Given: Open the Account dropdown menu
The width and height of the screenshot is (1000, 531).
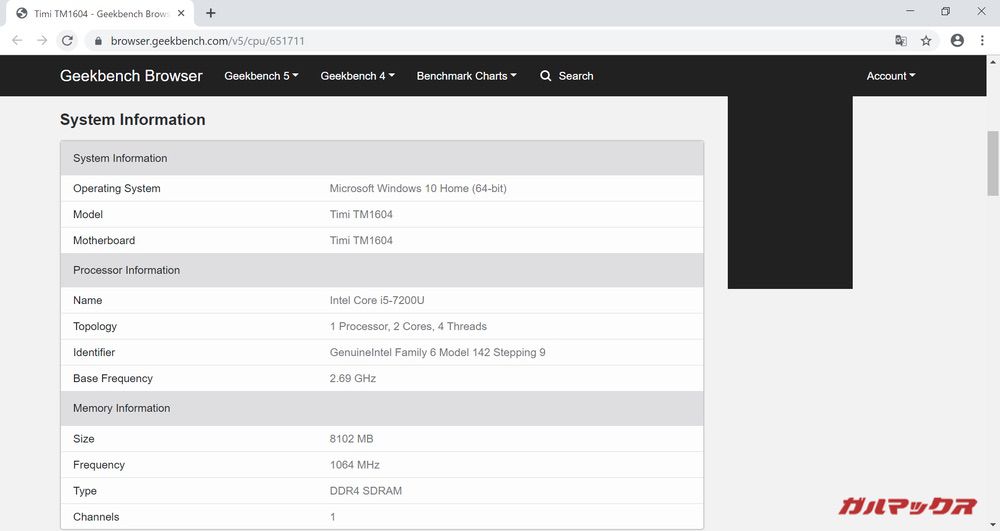Looking at the screenshot, I should [x=890, y=76].
